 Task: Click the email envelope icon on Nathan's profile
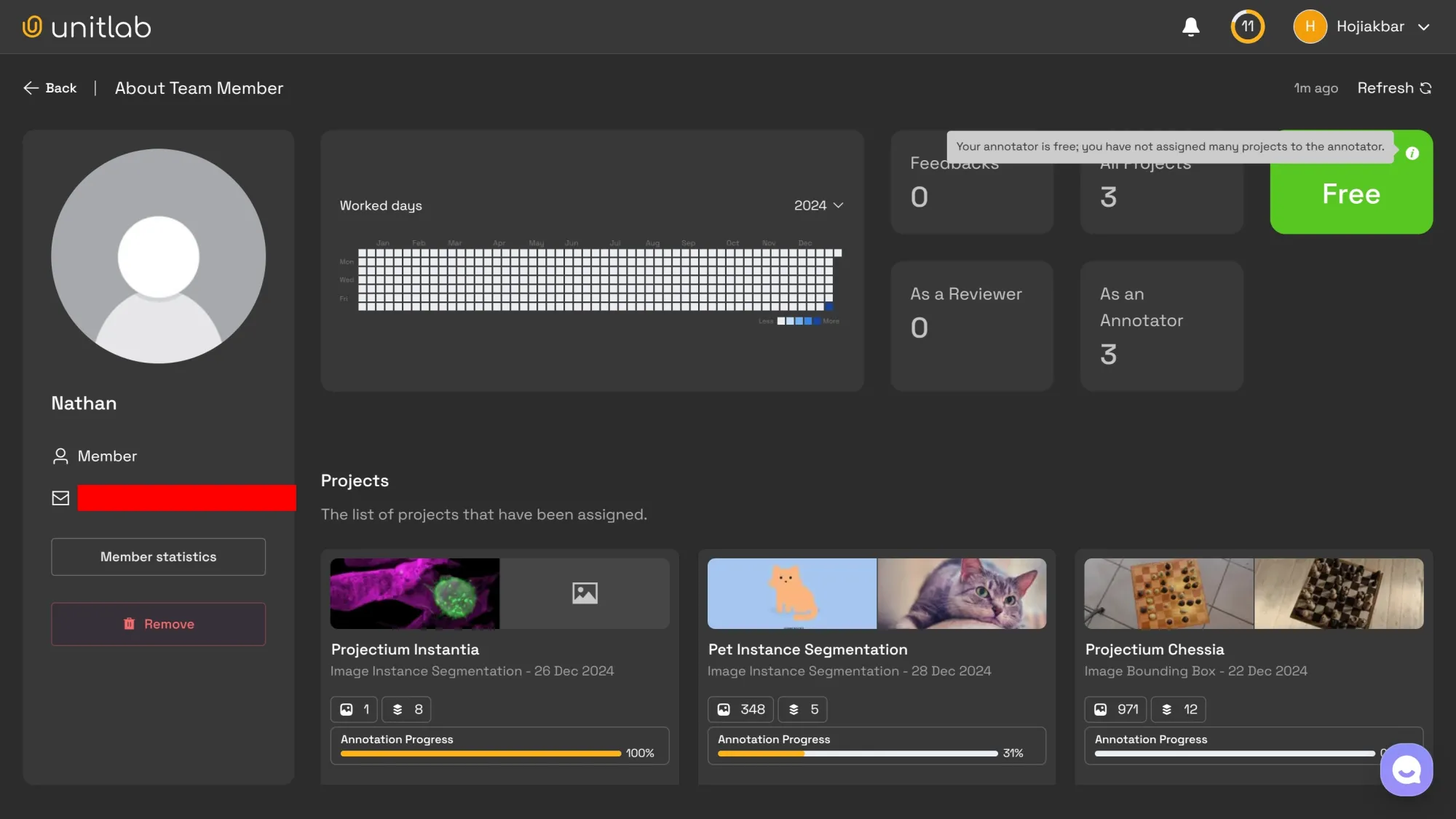[60, 498]
